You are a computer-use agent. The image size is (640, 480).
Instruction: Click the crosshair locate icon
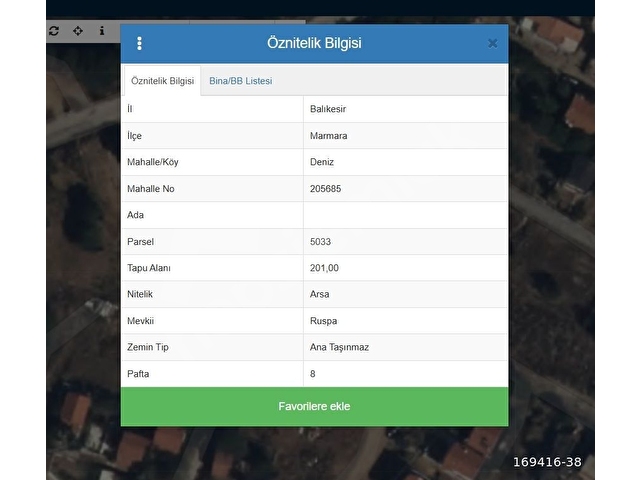[78, 31]
